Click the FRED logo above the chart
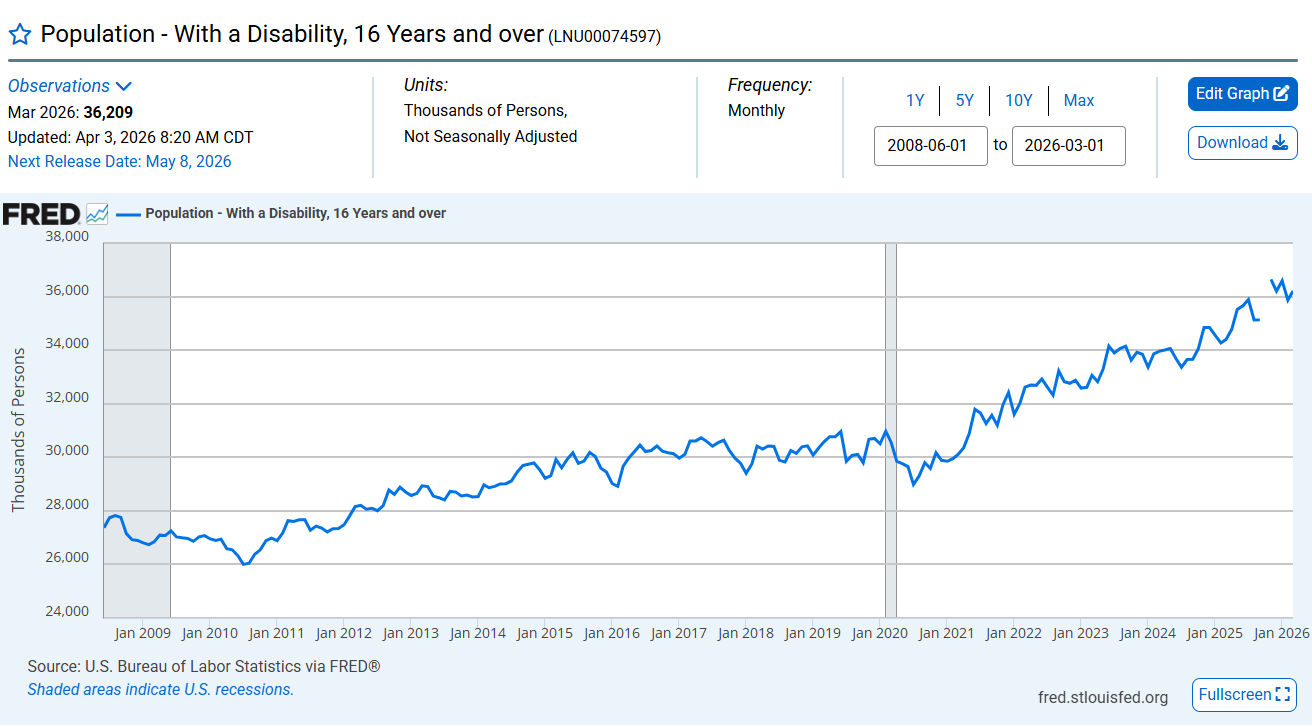This screenshot has width=1312, height=727. pos(41,214)
